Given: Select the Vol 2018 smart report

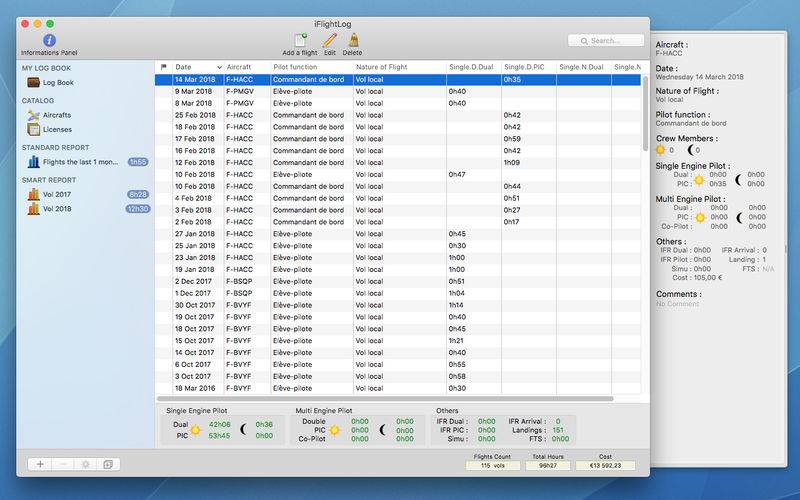Looking at the screenshot, I should coord(57,209).
